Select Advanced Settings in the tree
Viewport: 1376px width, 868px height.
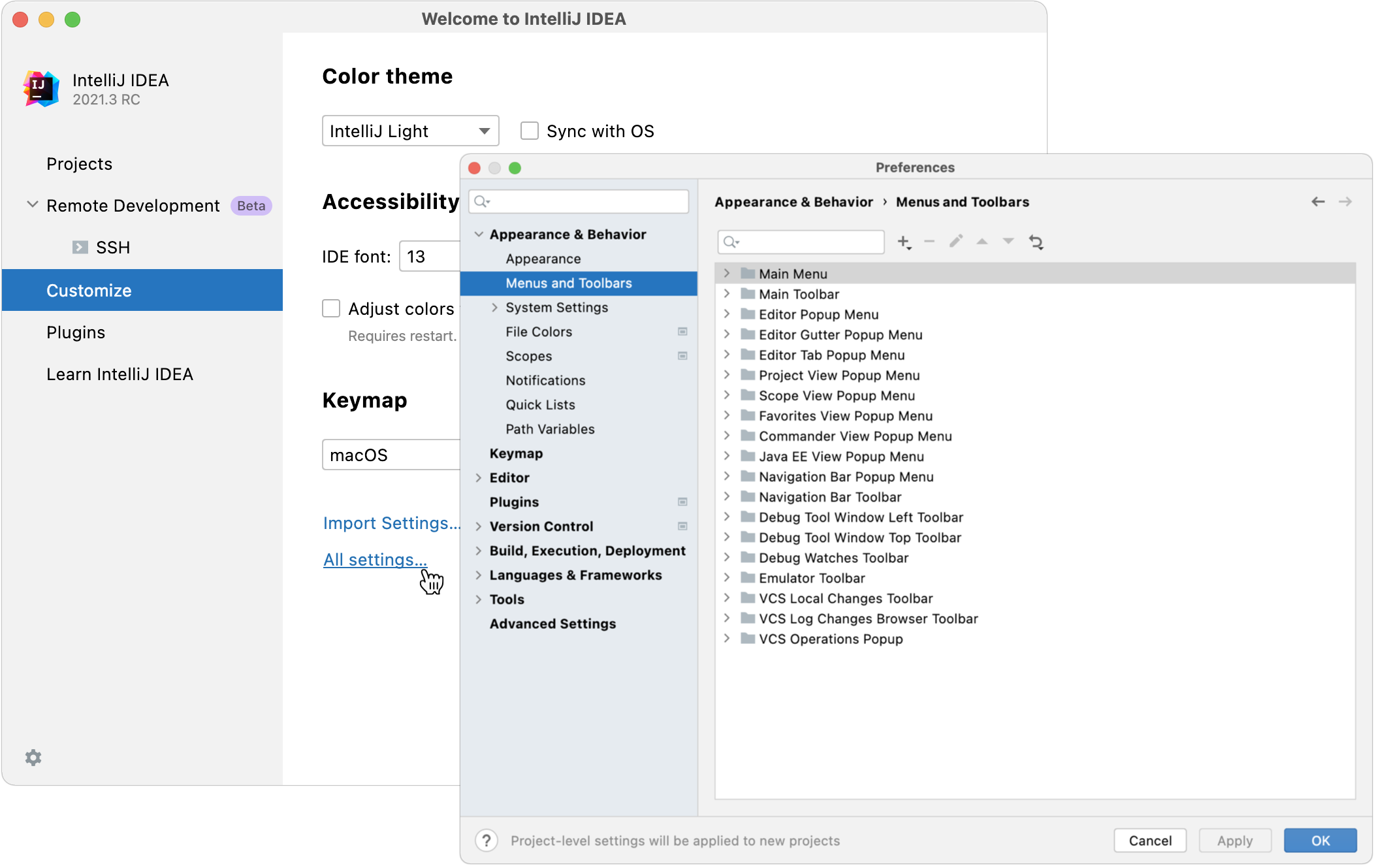pos(579,624)
